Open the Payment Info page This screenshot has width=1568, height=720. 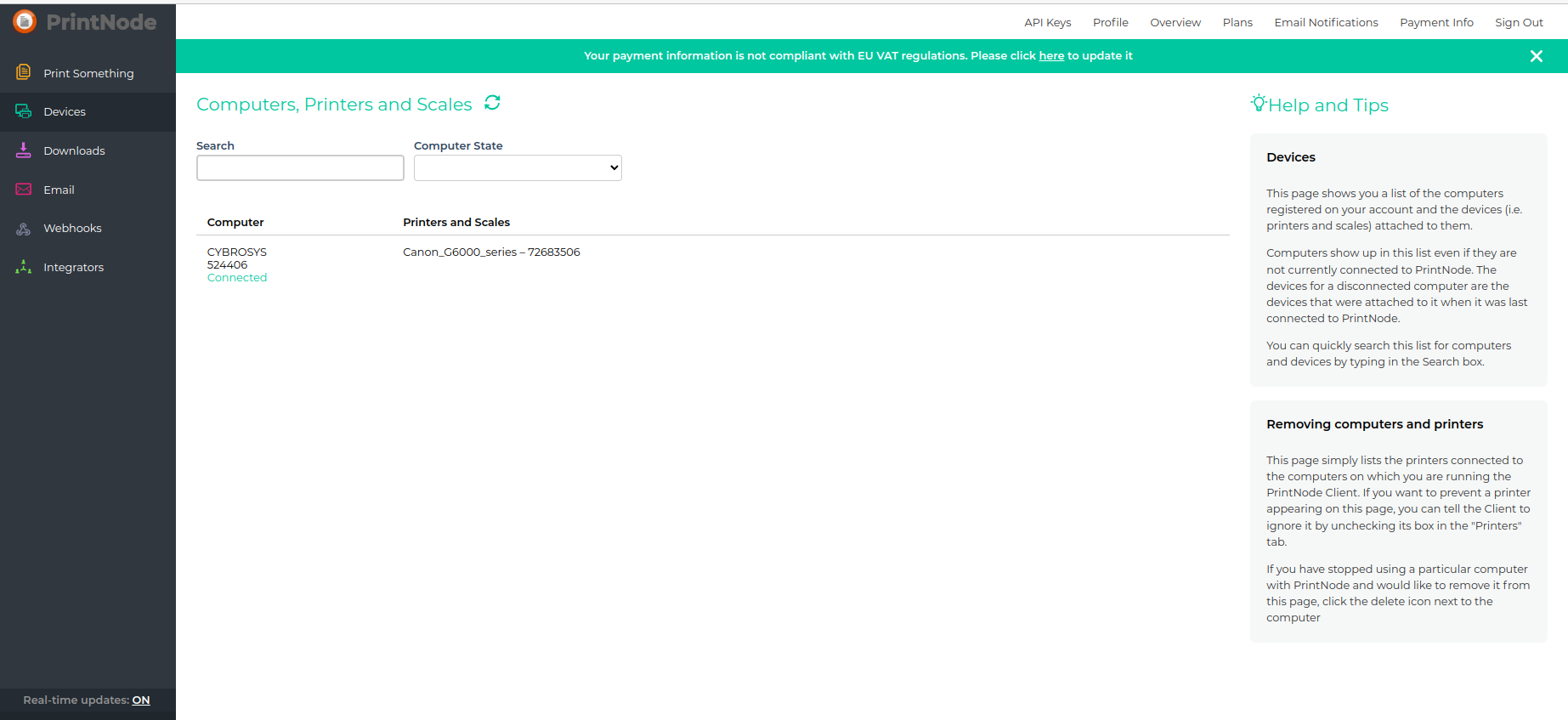(1436, 22)
